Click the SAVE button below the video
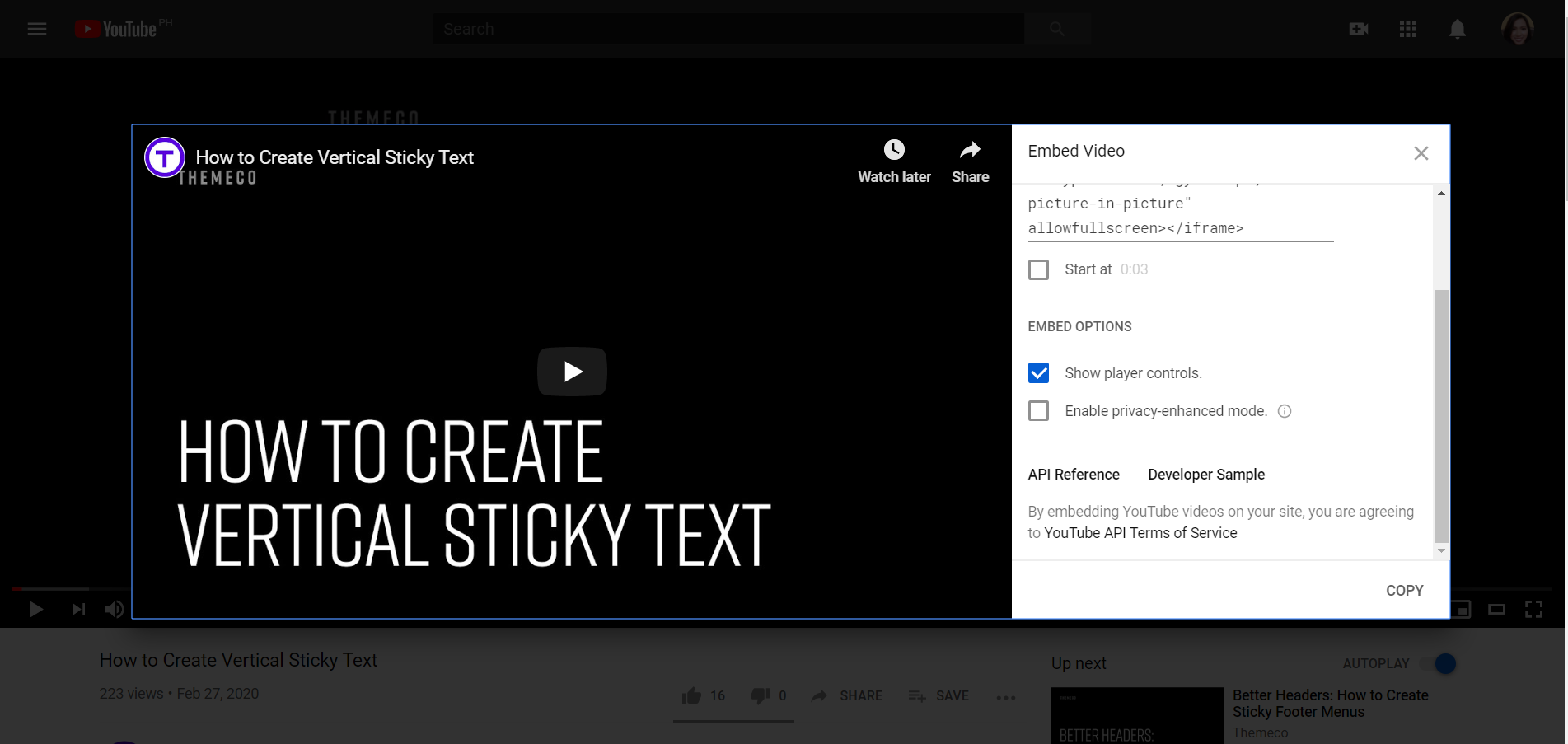 pyautogui.click(x=938, y=696)
